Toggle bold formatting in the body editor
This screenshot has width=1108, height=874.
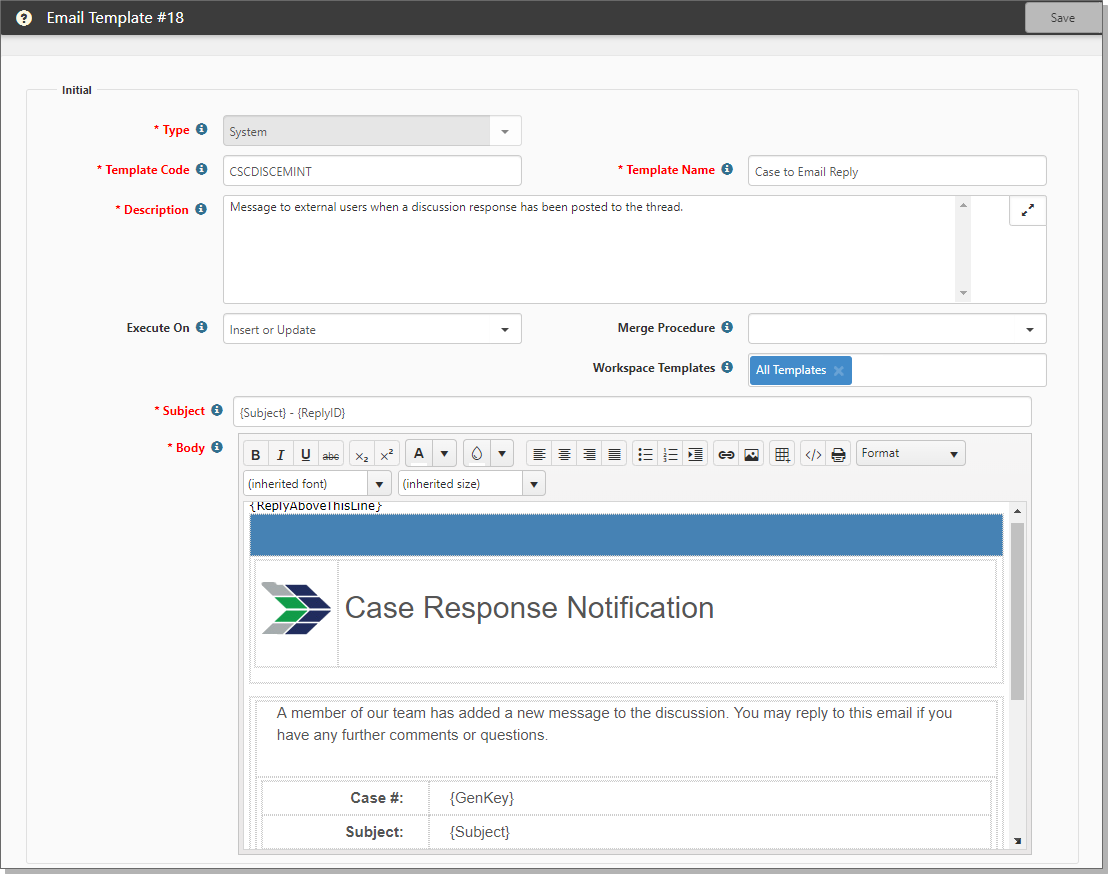tap(256, 454)
